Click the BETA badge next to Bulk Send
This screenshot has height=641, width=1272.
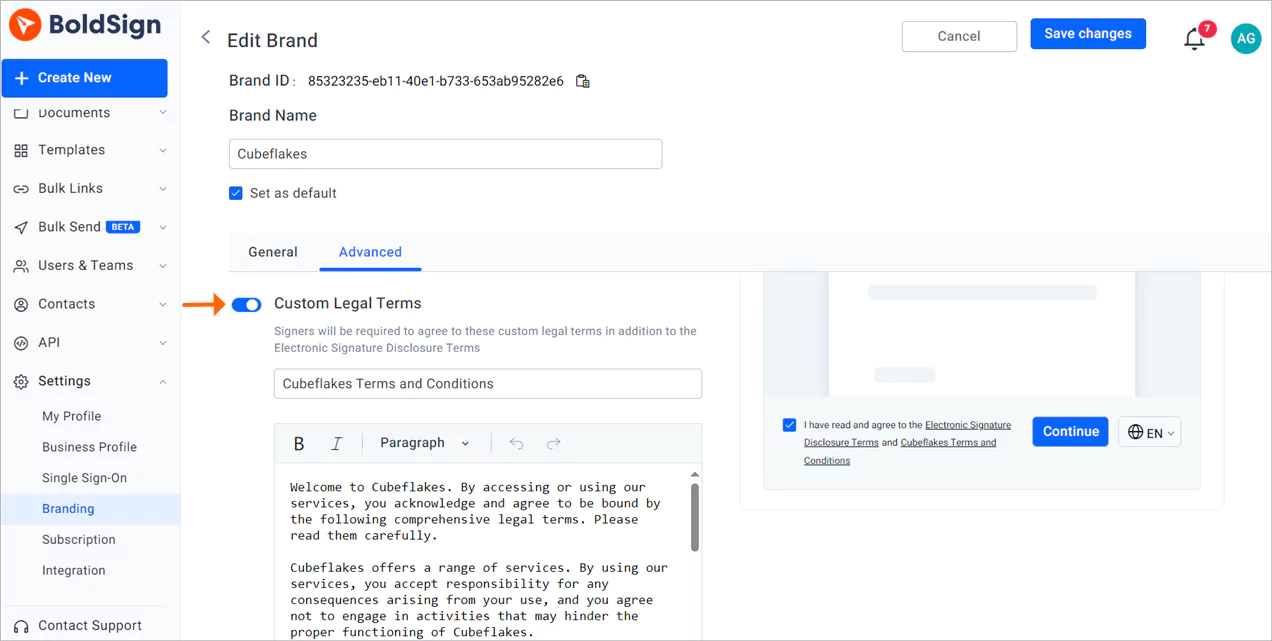pos(123,227)
